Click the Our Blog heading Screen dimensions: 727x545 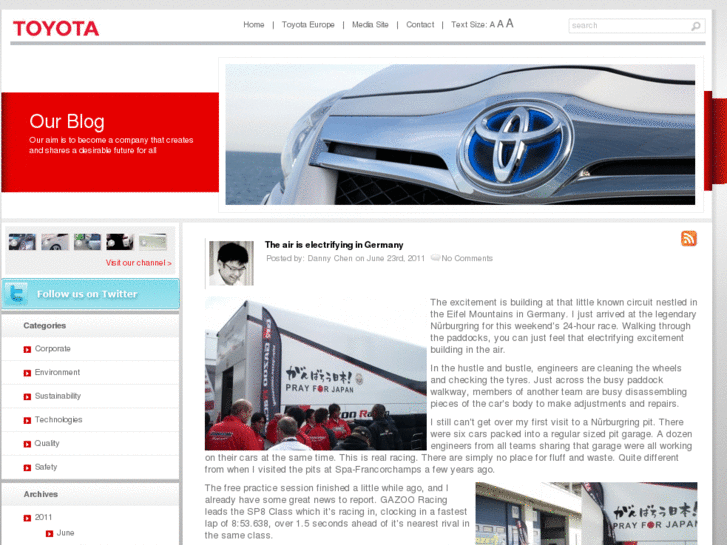(x=67, y=122)
